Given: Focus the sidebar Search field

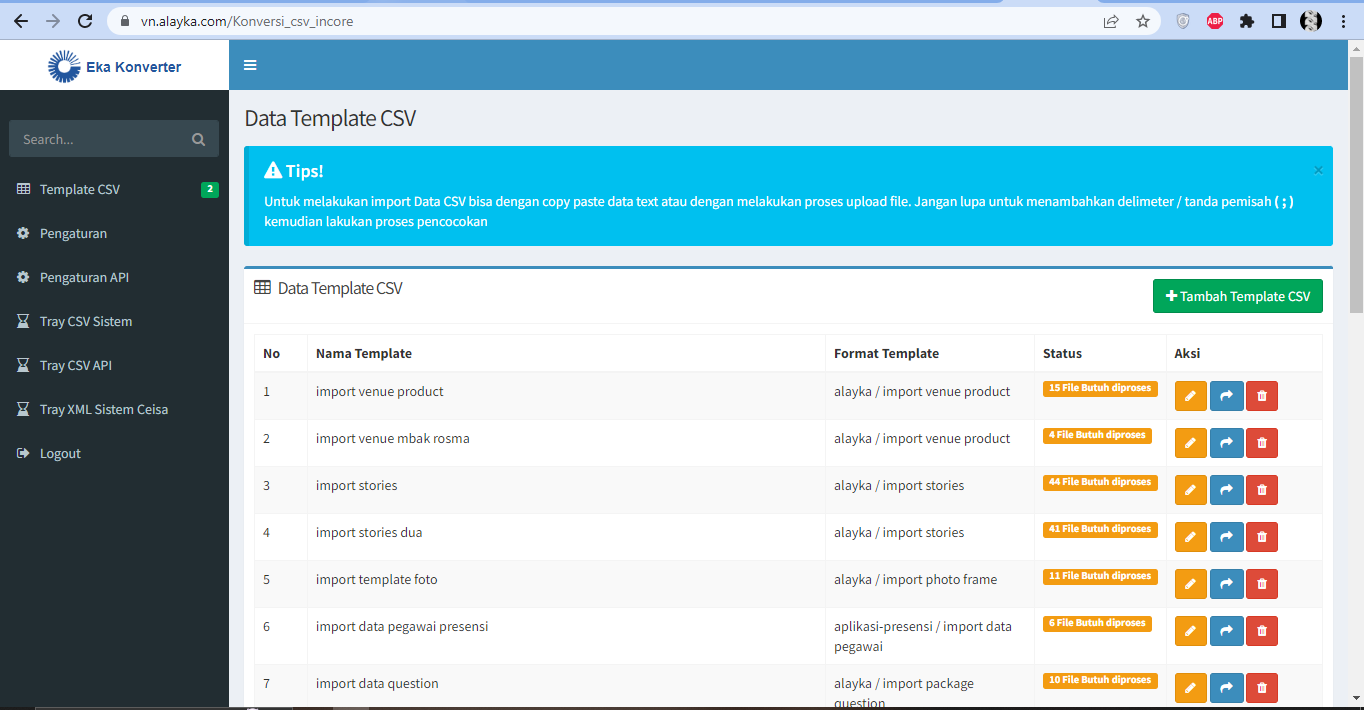Looking at the screenshot, I should pos(98,139).
